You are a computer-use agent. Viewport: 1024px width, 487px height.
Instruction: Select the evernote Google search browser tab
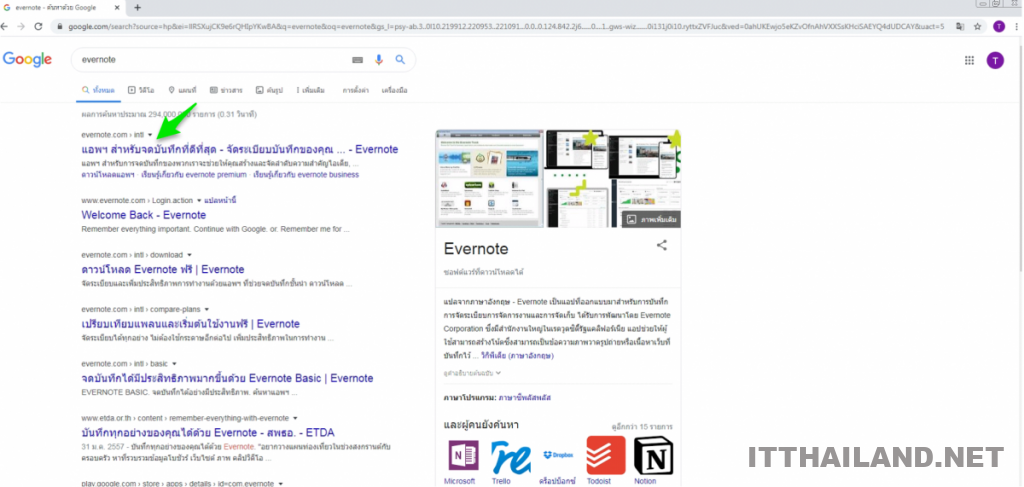[x=60, y=7]
